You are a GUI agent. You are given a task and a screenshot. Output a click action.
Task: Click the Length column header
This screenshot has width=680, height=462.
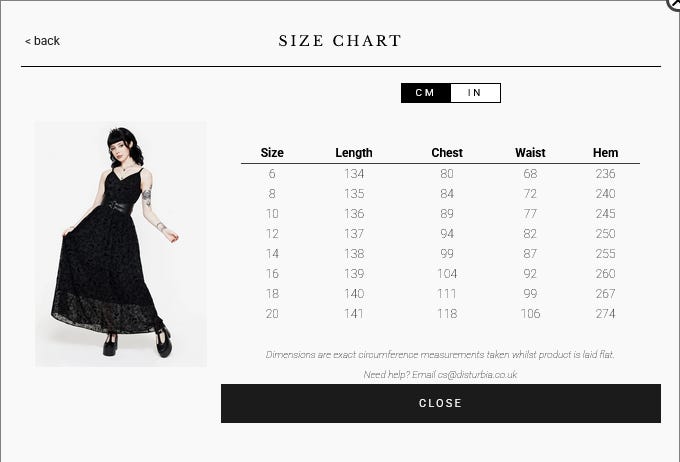pyautogui.click(x=354, y=153)
